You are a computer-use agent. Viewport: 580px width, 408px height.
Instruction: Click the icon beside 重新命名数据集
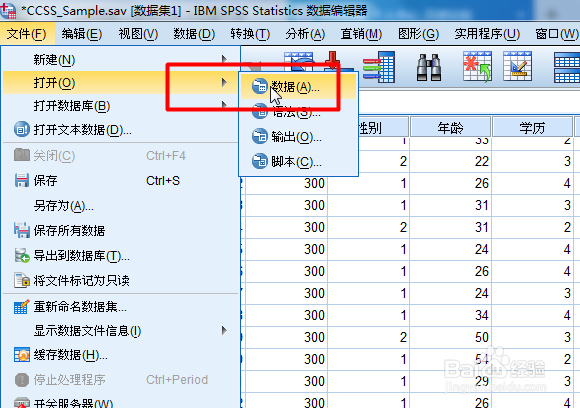pyautogui.click(x=21, y=307)
